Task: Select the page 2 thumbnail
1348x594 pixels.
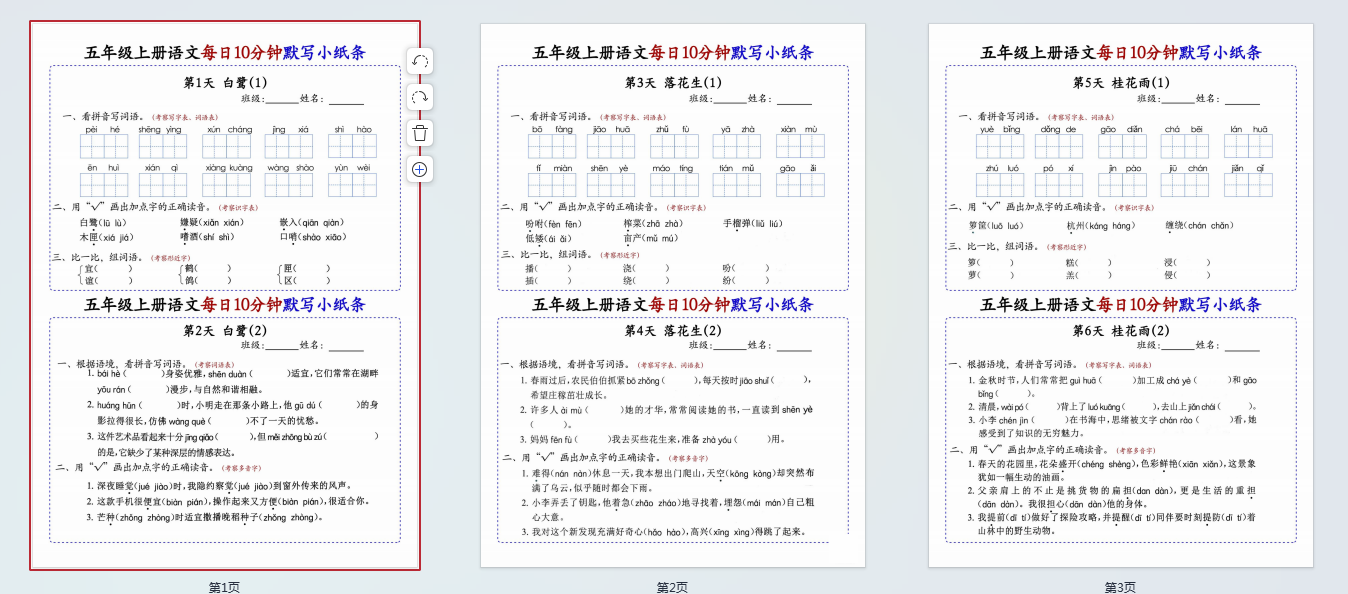Action: [x=673, y=295]
